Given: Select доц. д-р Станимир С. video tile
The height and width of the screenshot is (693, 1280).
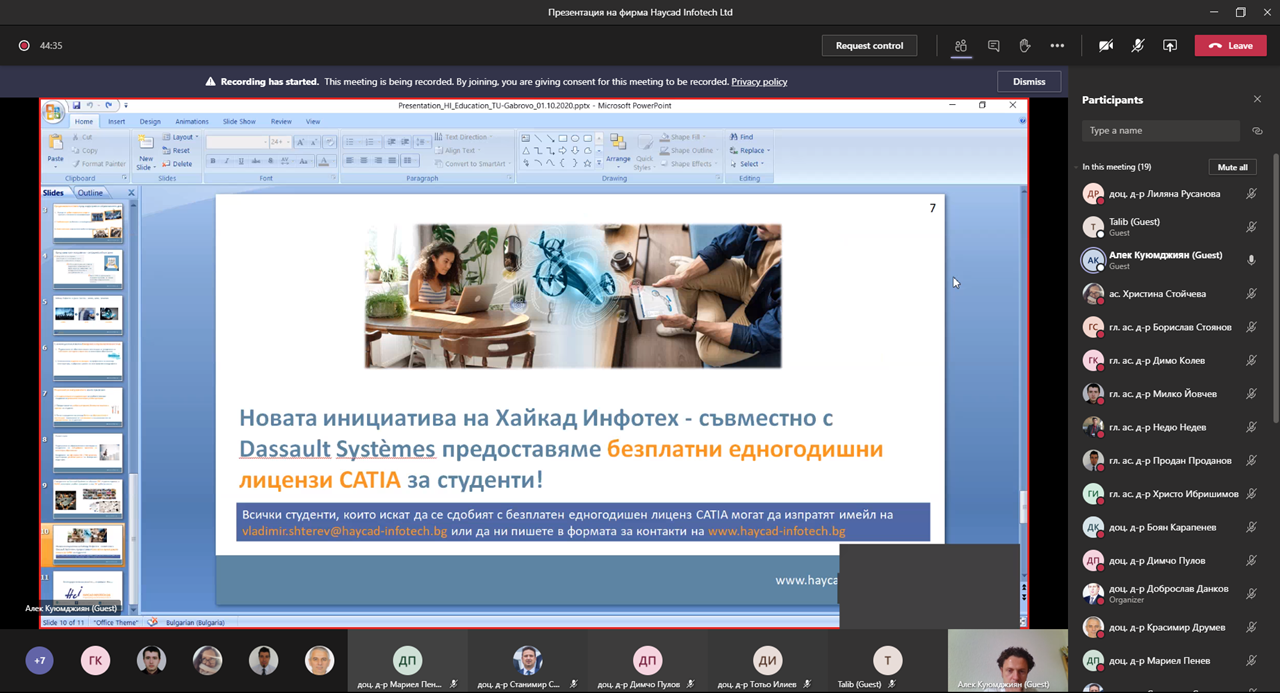Looking at the screenshot, I should (x=528, y=661).
